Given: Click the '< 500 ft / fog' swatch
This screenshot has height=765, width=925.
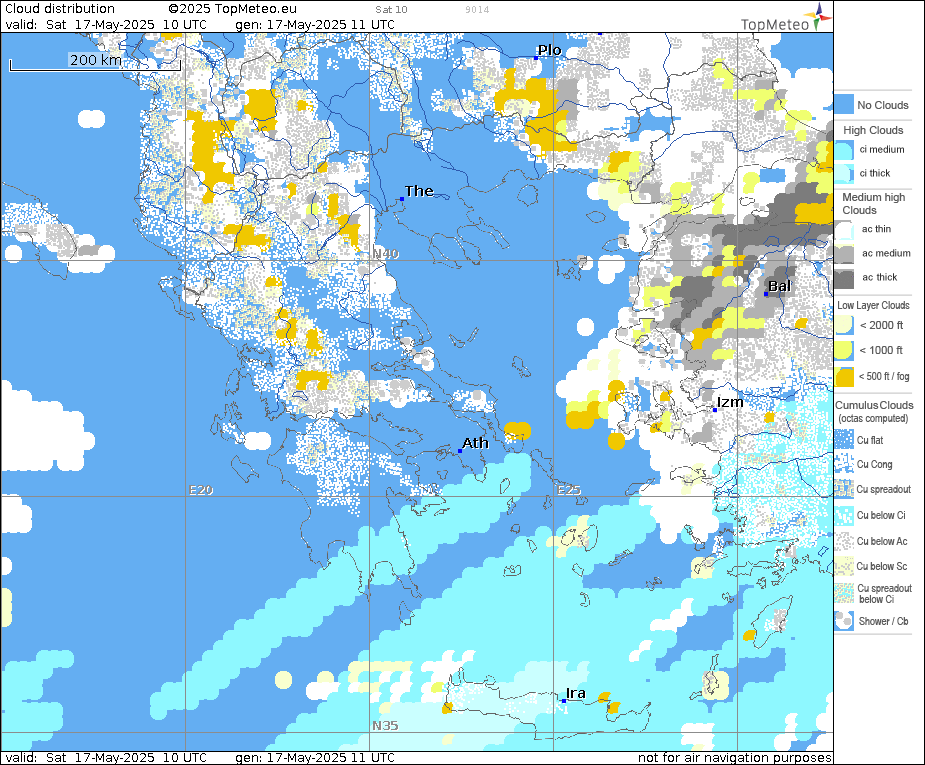Looking at the screenshot, I should pyautogui.click(x=844, y=376).
